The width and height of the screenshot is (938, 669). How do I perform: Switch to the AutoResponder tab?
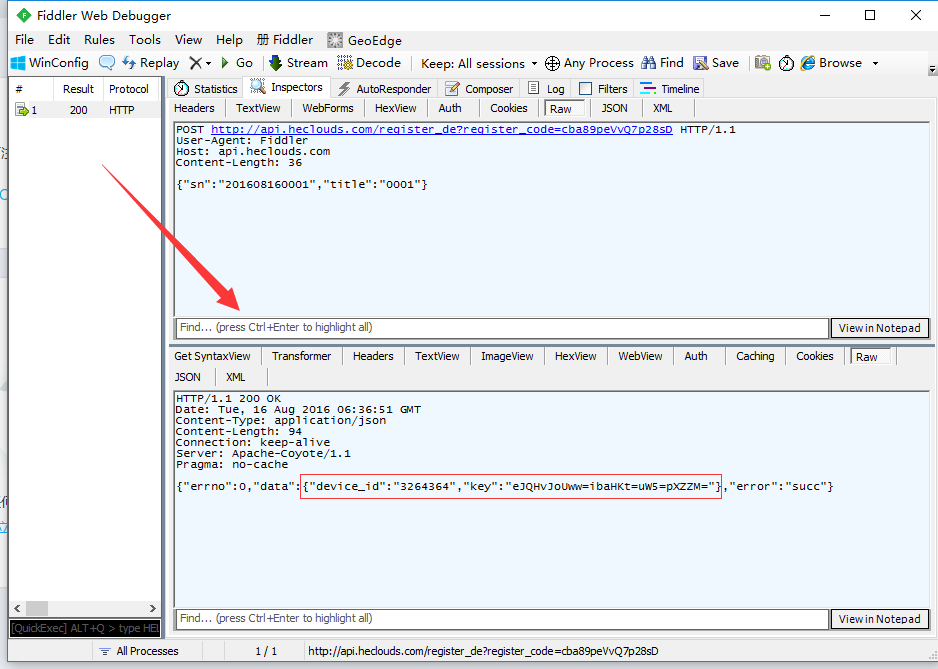click(385, 89)
